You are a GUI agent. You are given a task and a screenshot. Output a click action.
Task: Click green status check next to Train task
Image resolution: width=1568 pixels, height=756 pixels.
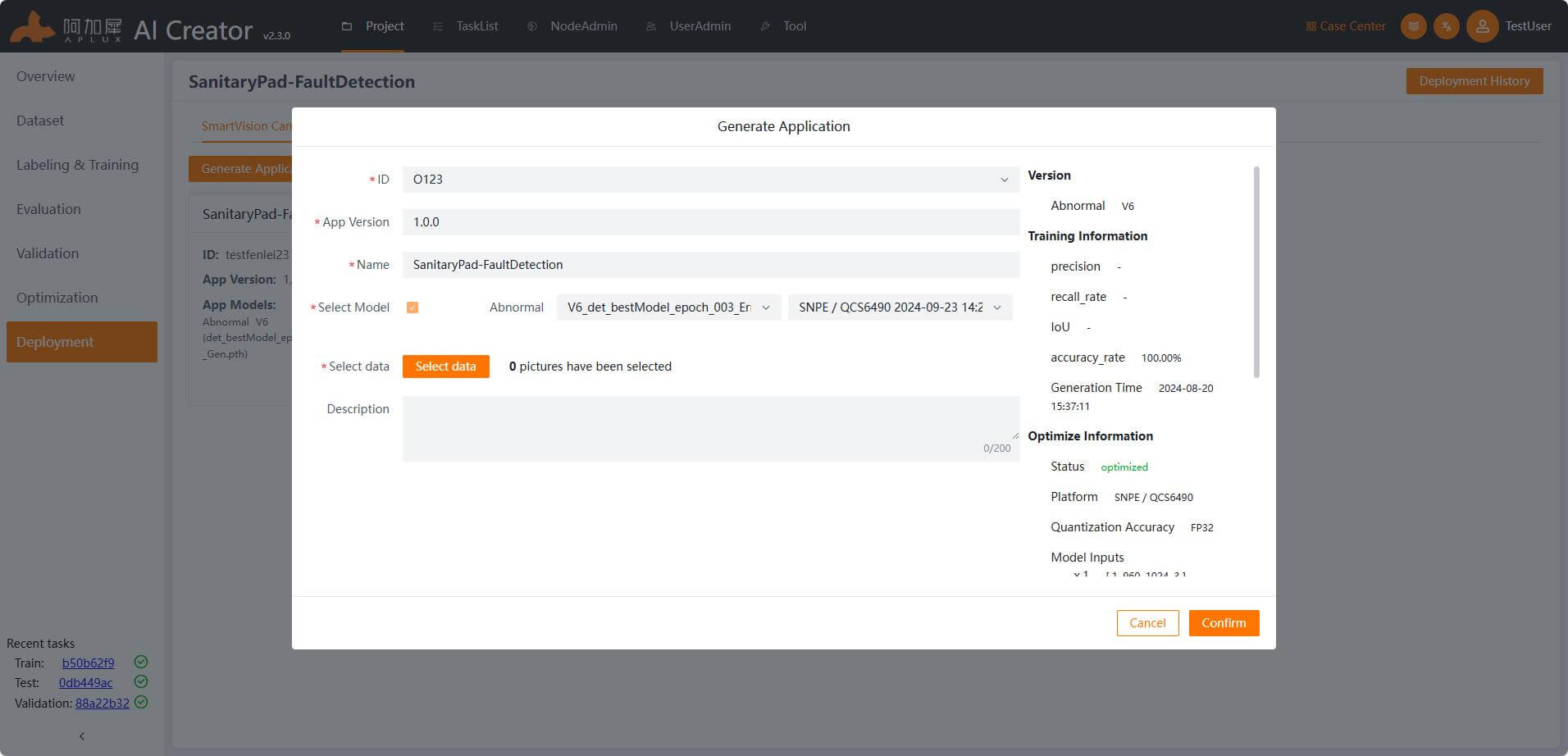click(x=141, y=662)
